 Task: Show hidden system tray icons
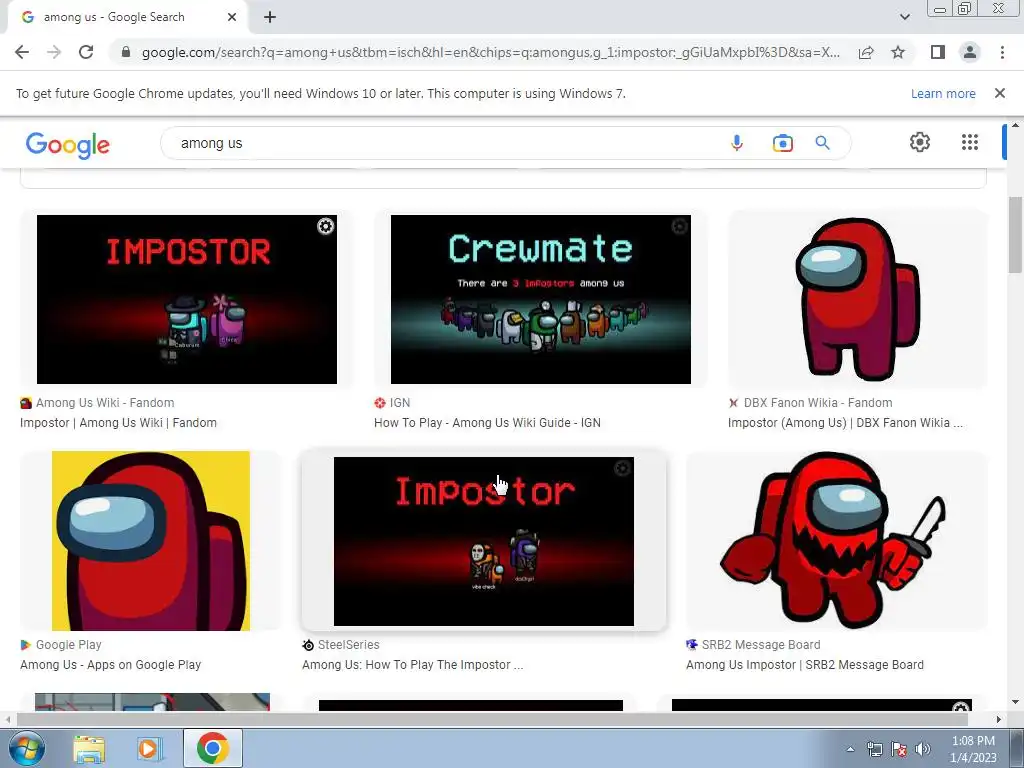click(850, 749)
